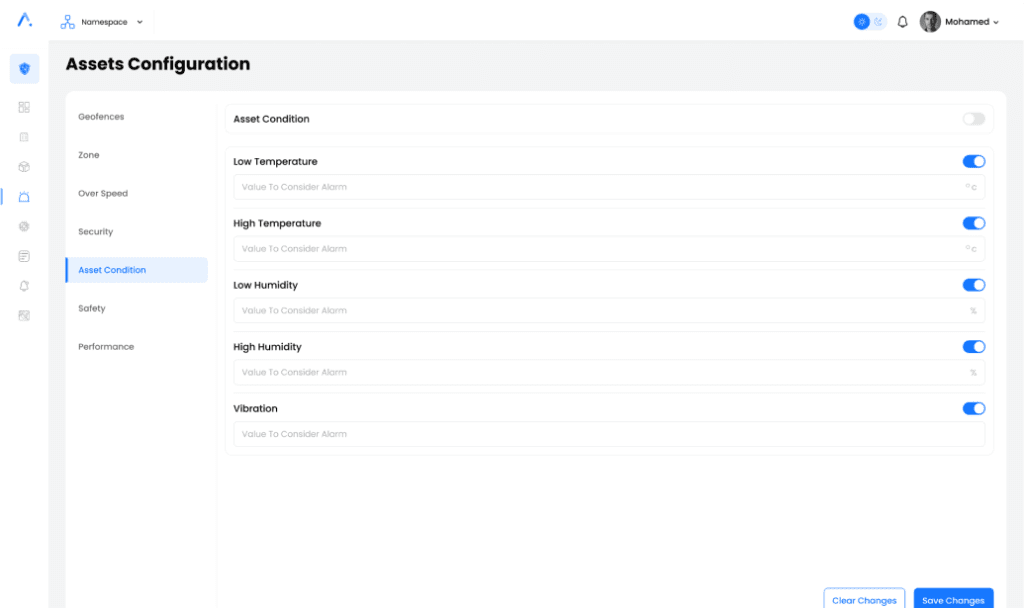Viewport: 1024px width, 609px height.
Task: Switch to the Geofences tab
Action: pos(101,117)
